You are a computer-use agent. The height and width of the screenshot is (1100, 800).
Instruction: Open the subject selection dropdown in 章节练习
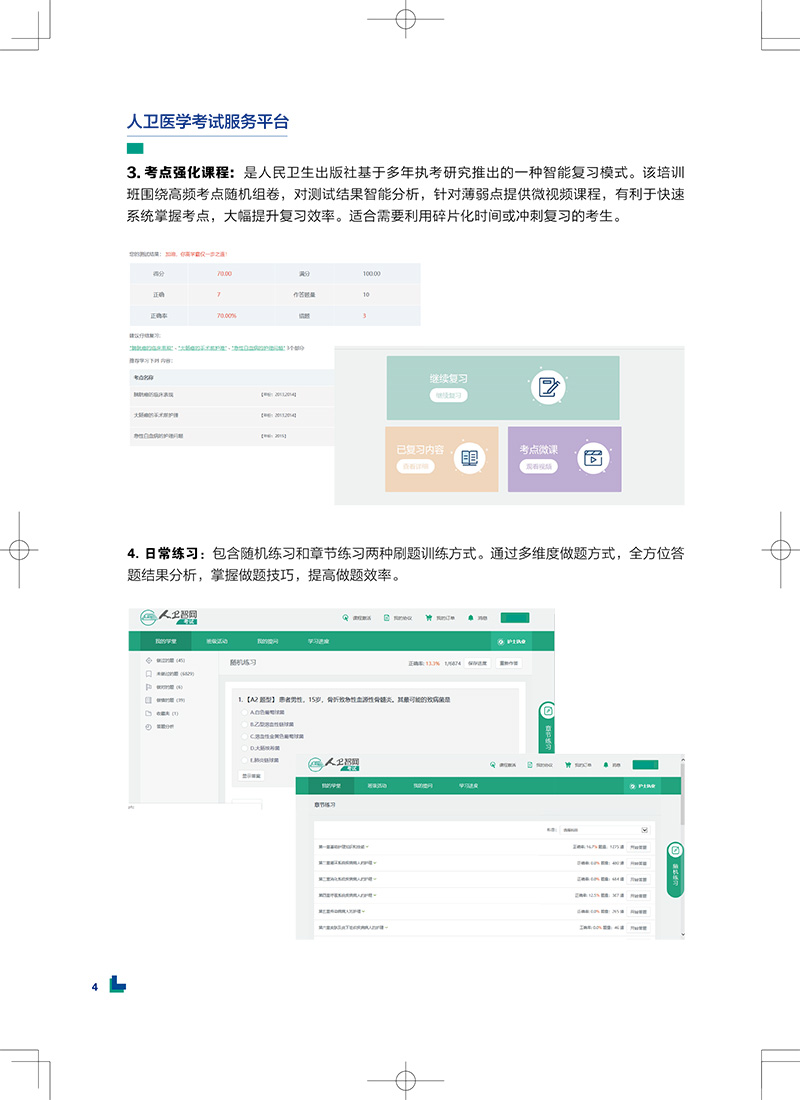pos(644,830)
